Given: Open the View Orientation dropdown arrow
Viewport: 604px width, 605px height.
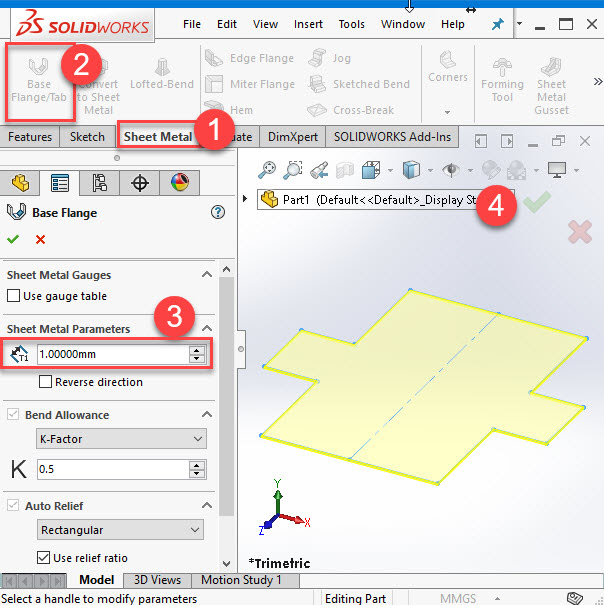Looking at the screenshot, I should pos(391,170).
